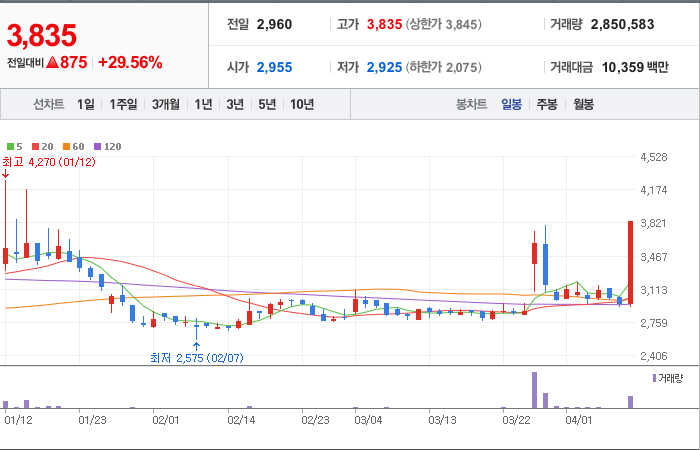Click the 01/23 date axis label
Viewport: 700px width, 450px height.
coord(92,421)
